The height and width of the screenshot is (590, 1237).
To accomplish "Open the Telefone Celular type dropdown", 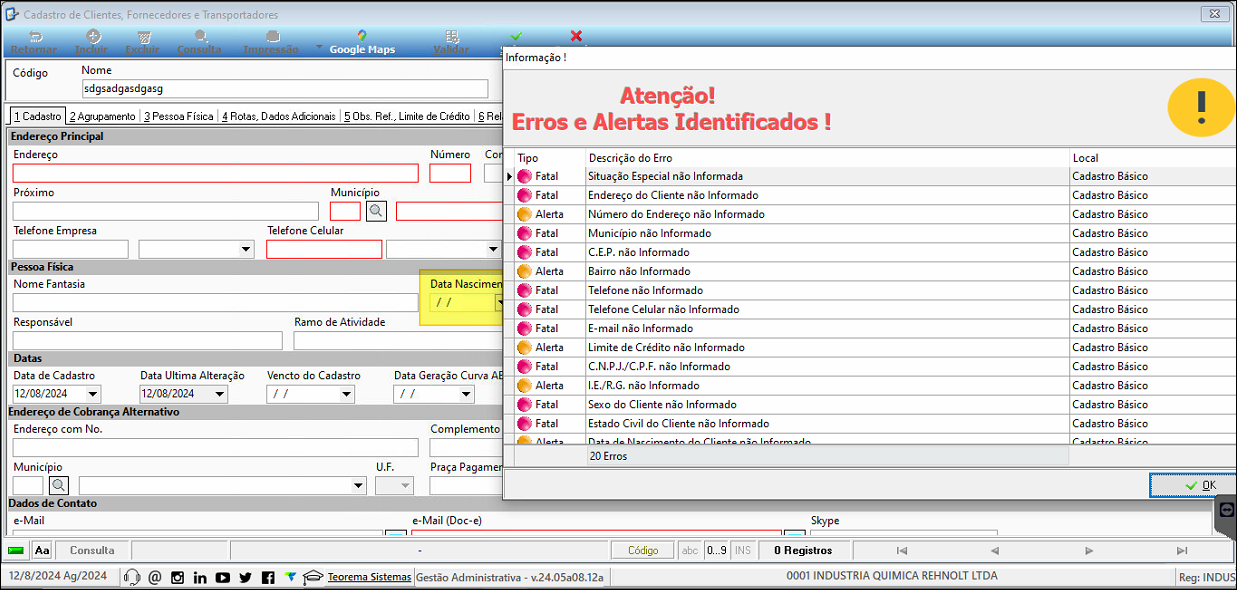I will point(493,249).
